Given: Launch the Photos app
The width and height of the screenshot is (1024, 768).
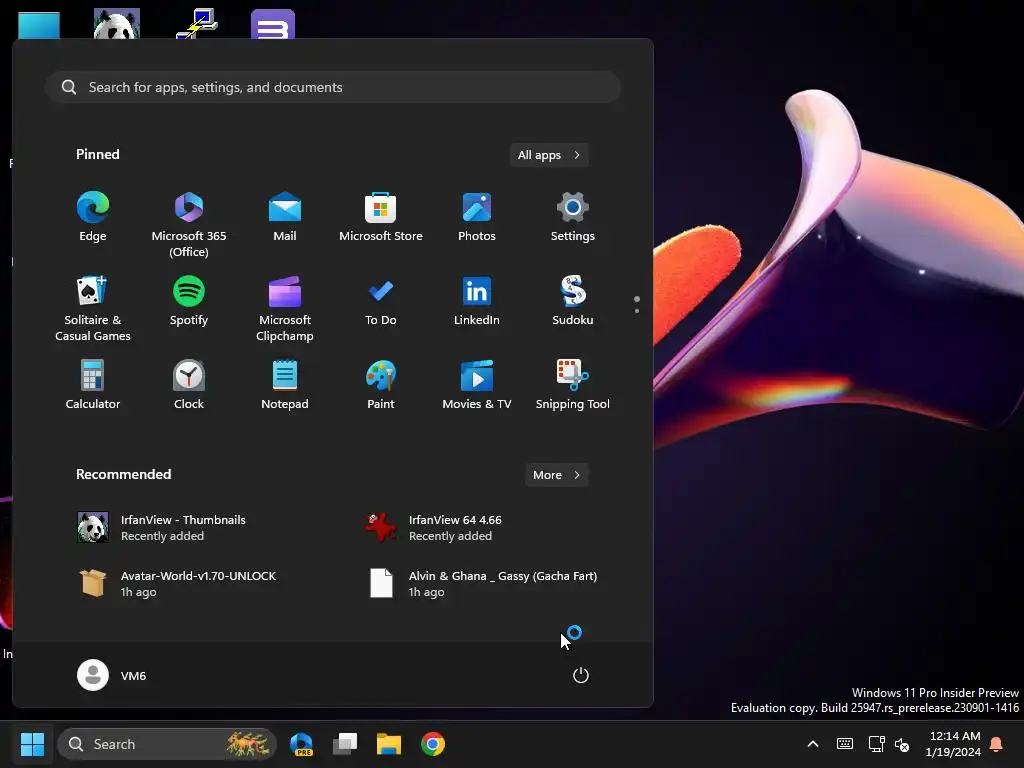Looking at the screenshot, I should pyautogui.click(x=477, y=217).
